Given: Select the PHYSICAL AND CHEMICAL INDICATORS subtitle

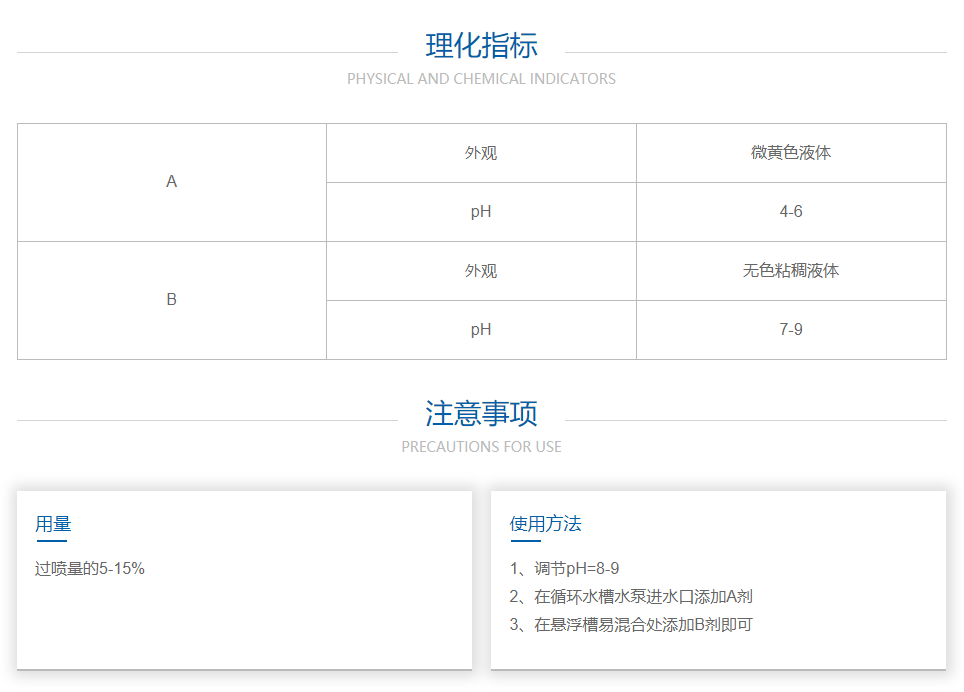Looking at the screenshot, I should (x=481, y=79).
